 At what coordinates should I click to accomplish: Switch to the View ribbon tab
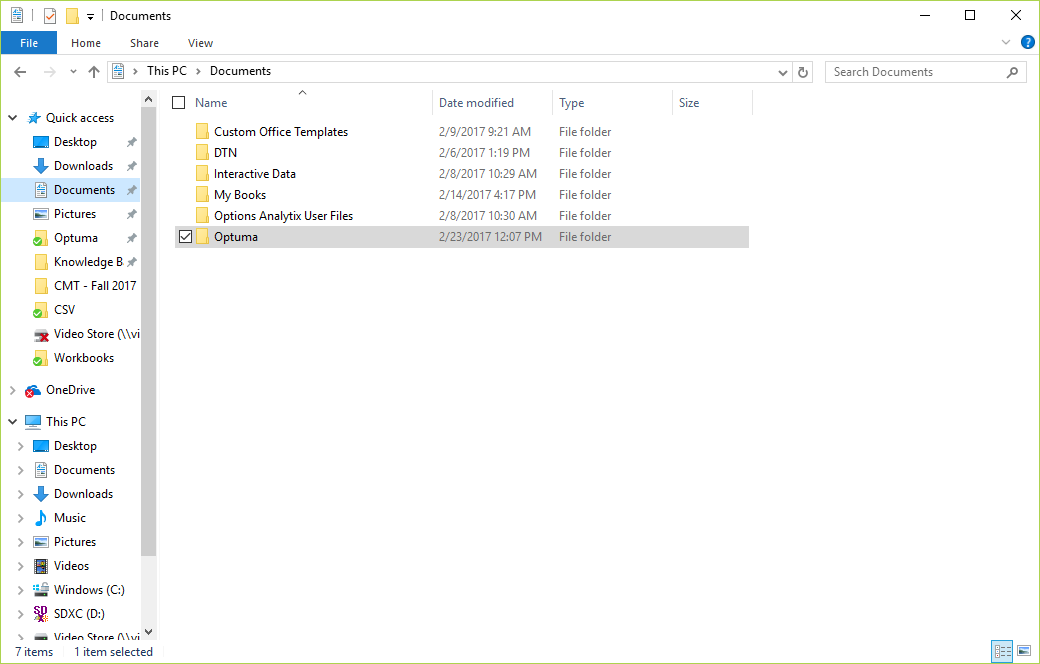click(x=200, y=43)
